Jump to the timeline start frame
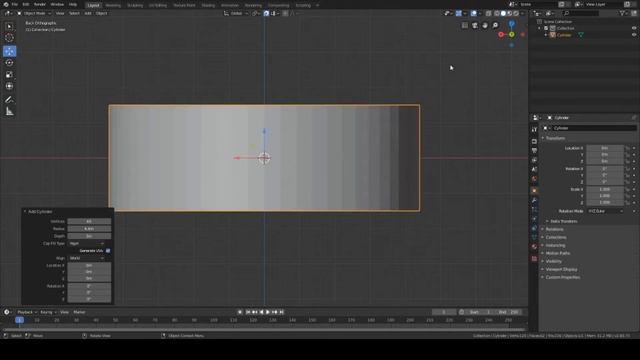 coord(248,312)
